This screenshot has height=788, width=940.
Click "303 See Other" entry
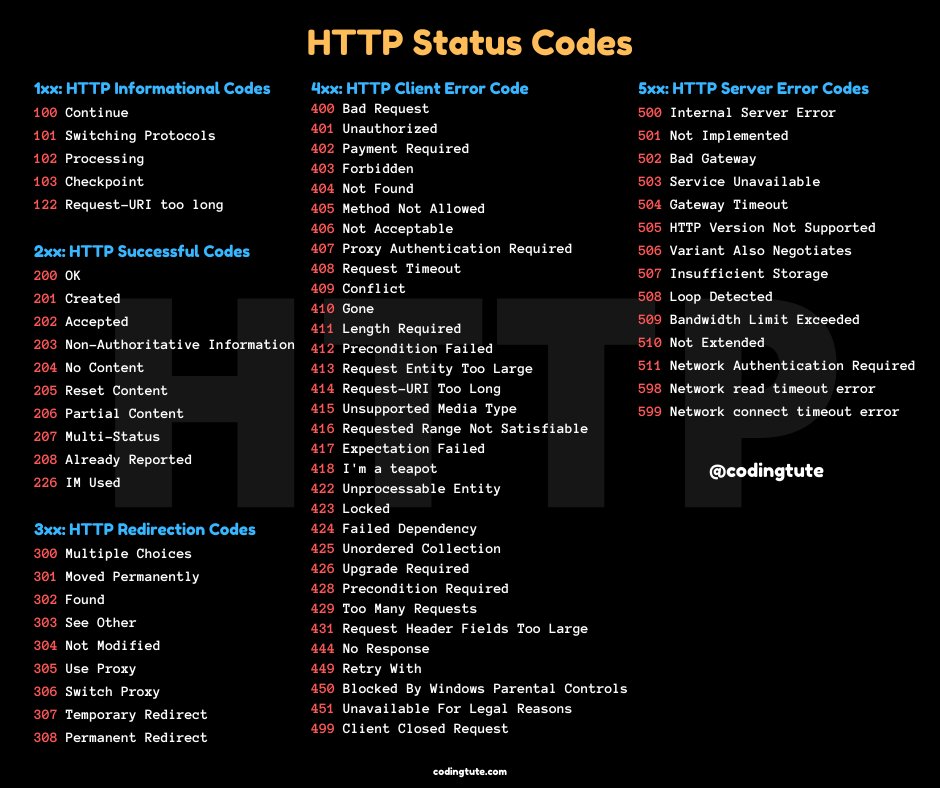[85, 623]
